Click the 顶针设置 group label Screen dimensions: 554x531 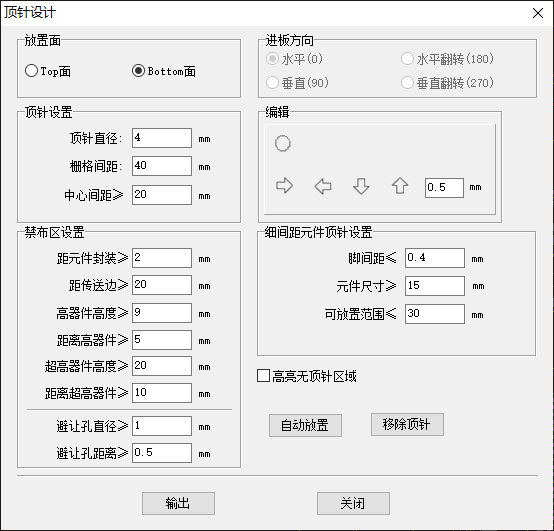[48, 112]
